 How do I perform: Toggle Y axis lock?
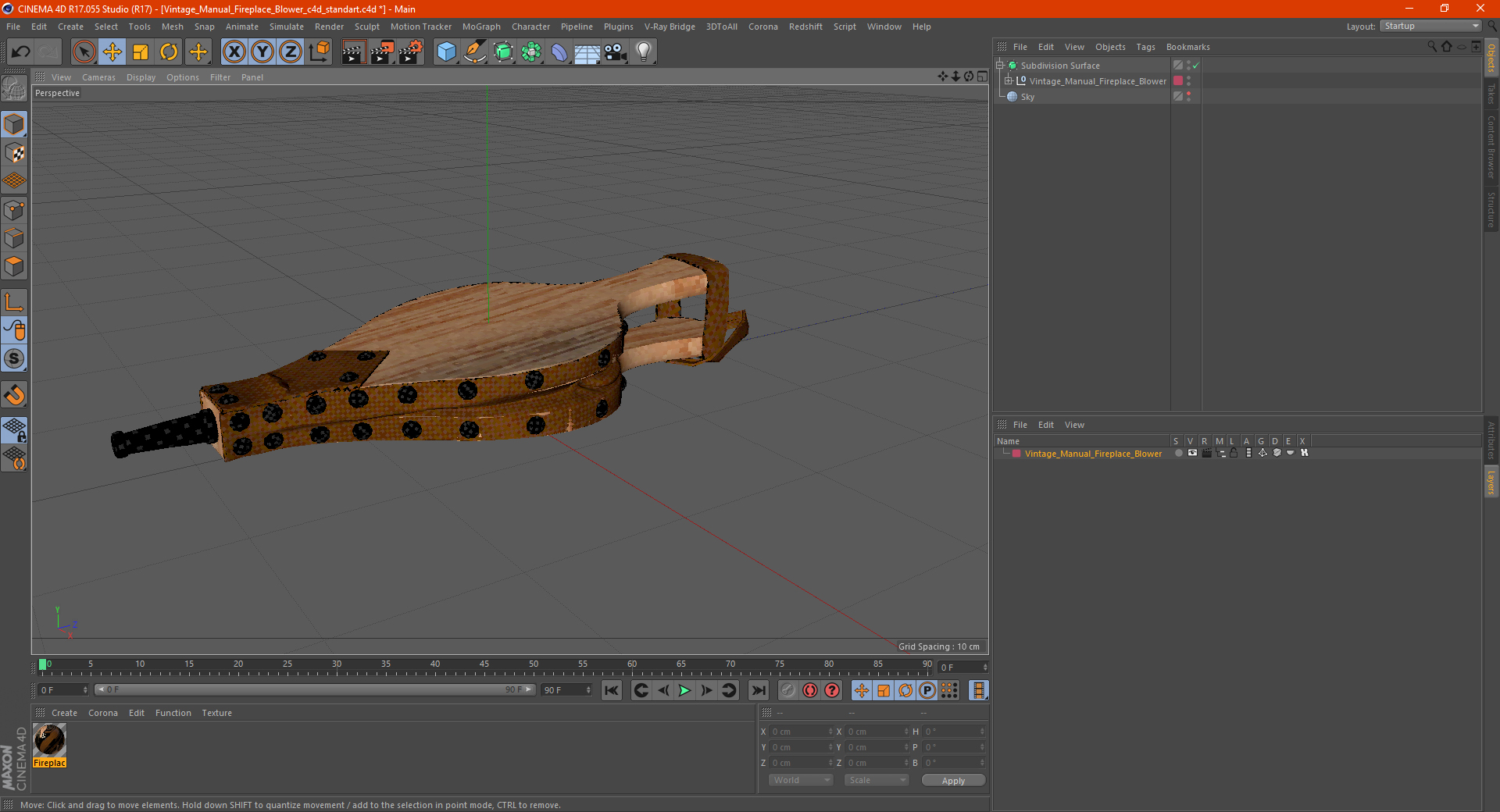click(x=262, y=52)
